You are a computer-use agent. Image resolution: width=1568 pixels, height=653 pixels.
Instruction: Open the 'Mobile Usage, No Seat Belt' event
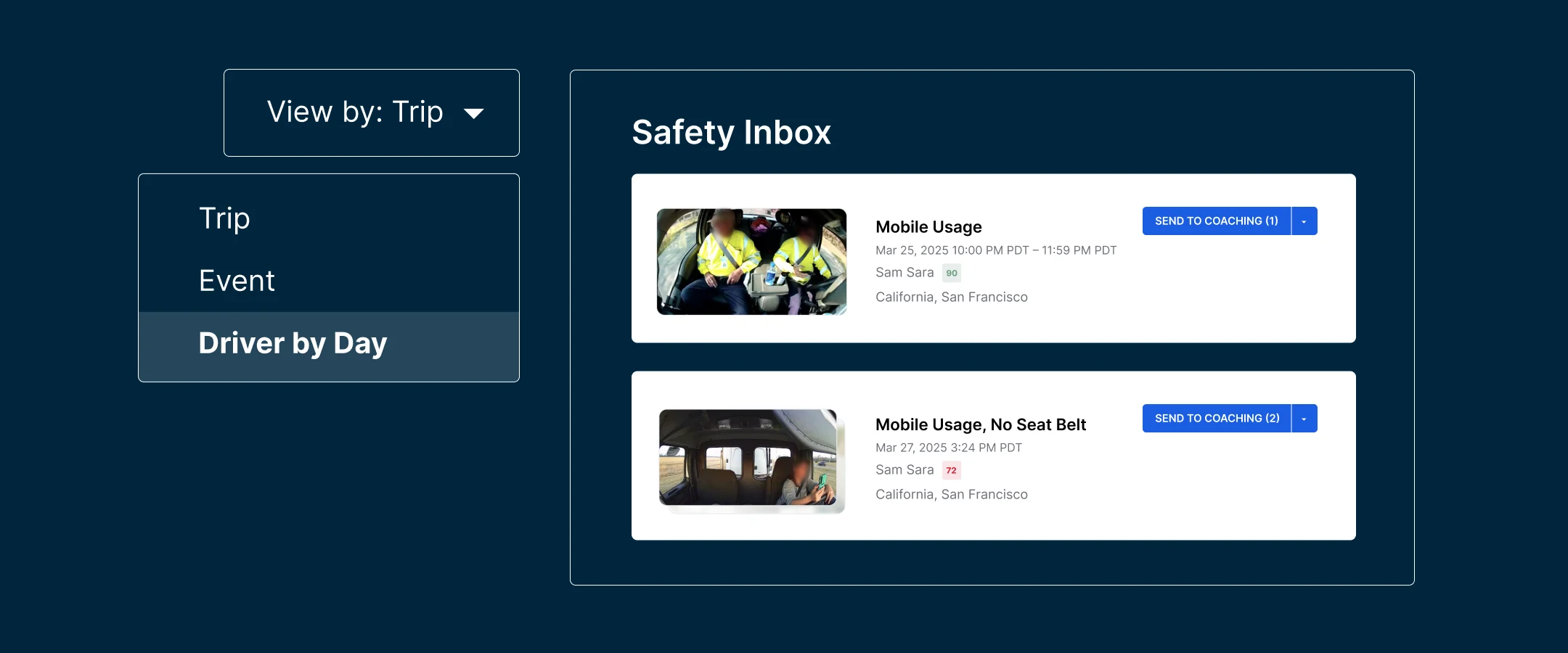tap(980, 424)
